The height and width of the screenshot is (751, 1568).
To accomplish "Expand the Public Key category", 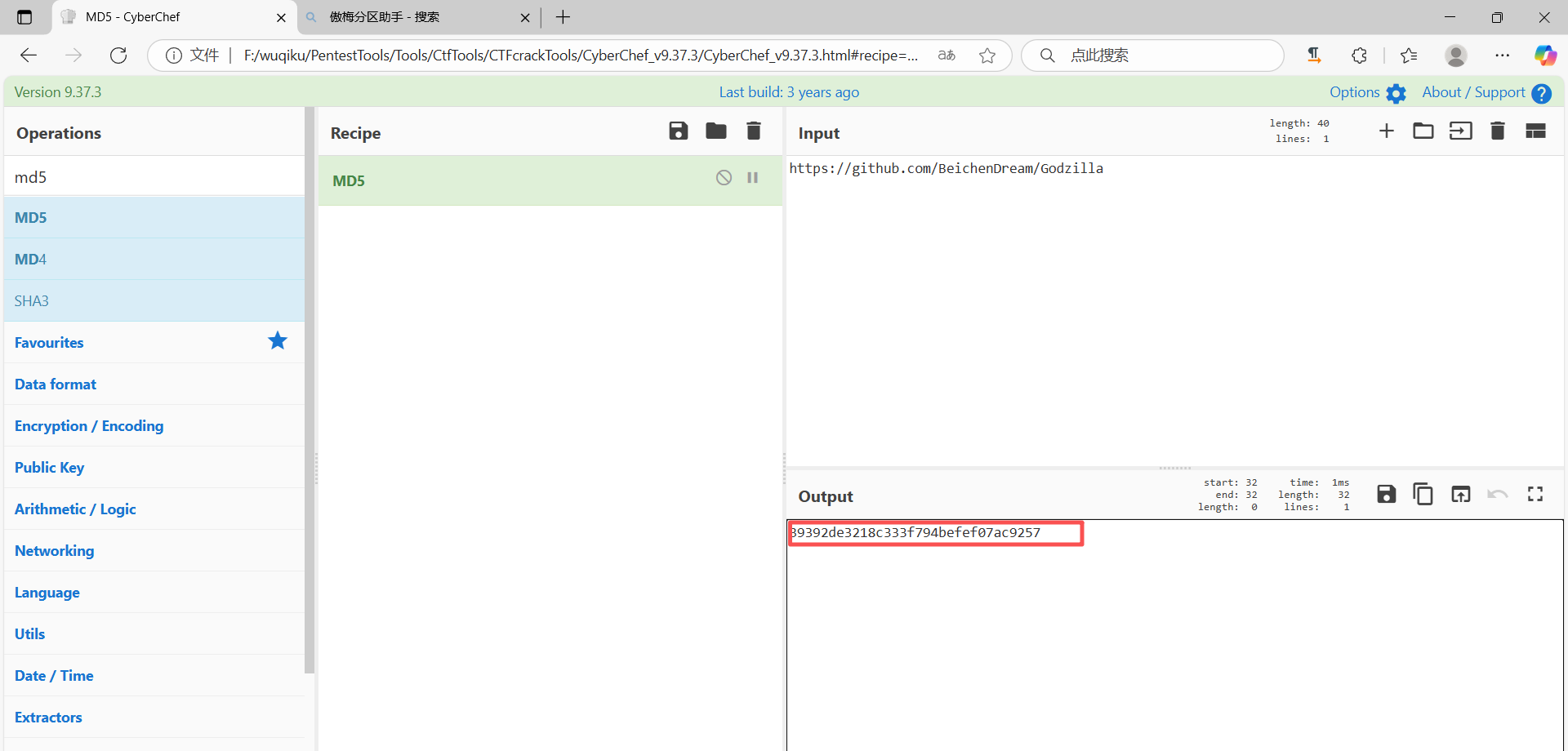I will 154,468.
